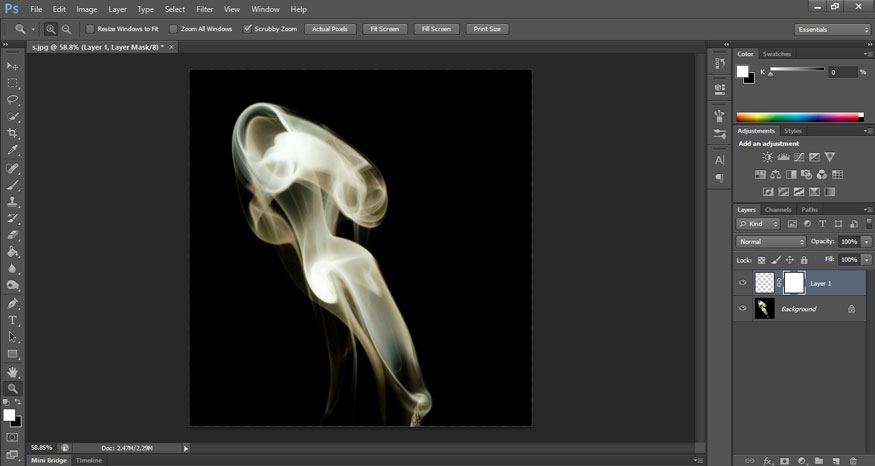Add a Levels adjustment

click(x=783, y=157)
